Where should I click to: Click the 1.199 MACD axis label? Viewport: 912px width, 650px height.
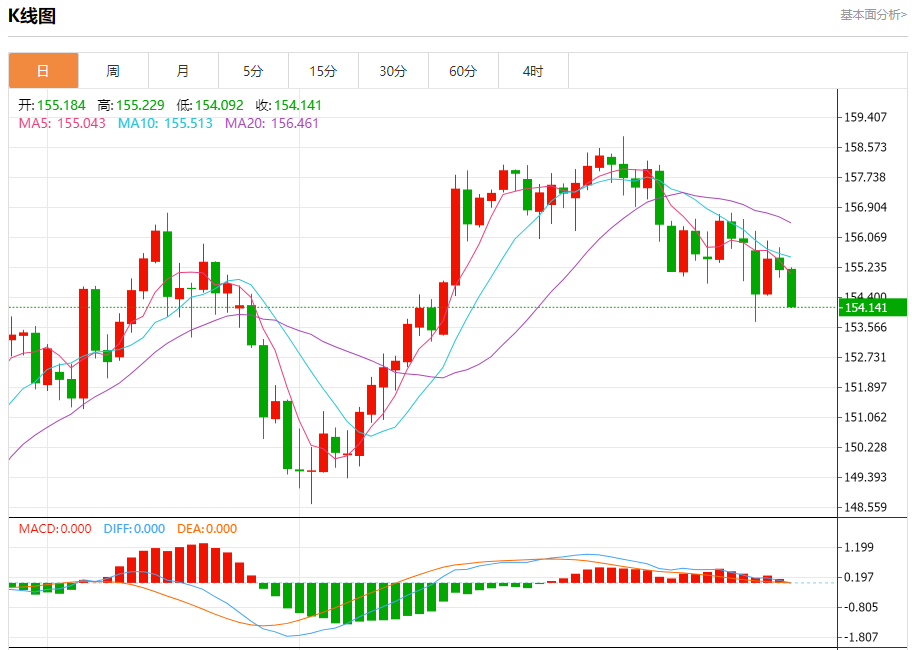(859, 547)
